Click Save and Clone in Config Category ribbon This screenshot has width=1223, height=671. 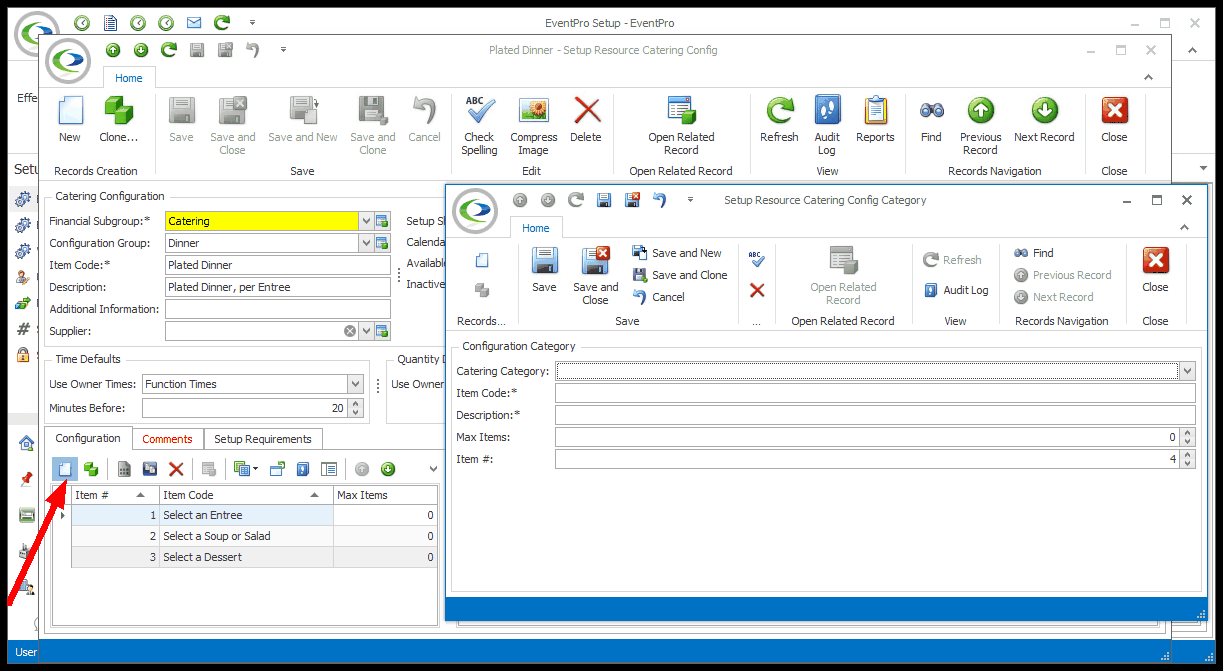(680, 275)
